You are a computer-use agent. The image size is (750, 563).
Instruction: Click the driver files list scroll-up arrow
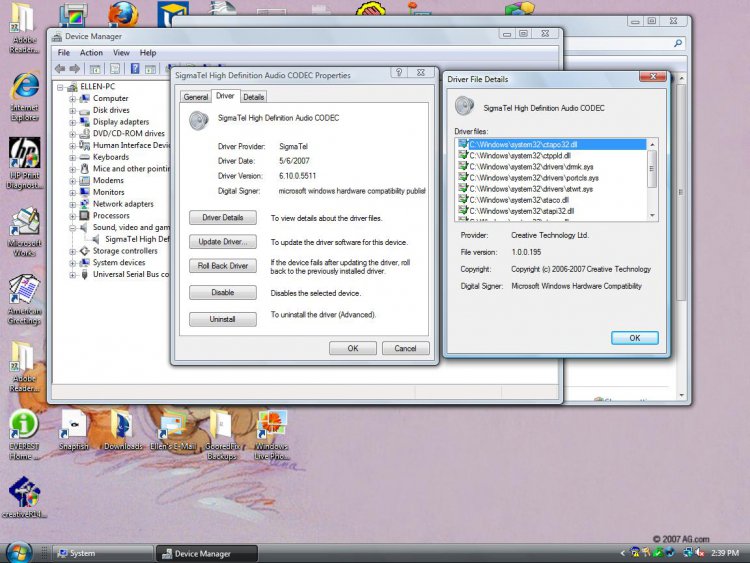652,144
